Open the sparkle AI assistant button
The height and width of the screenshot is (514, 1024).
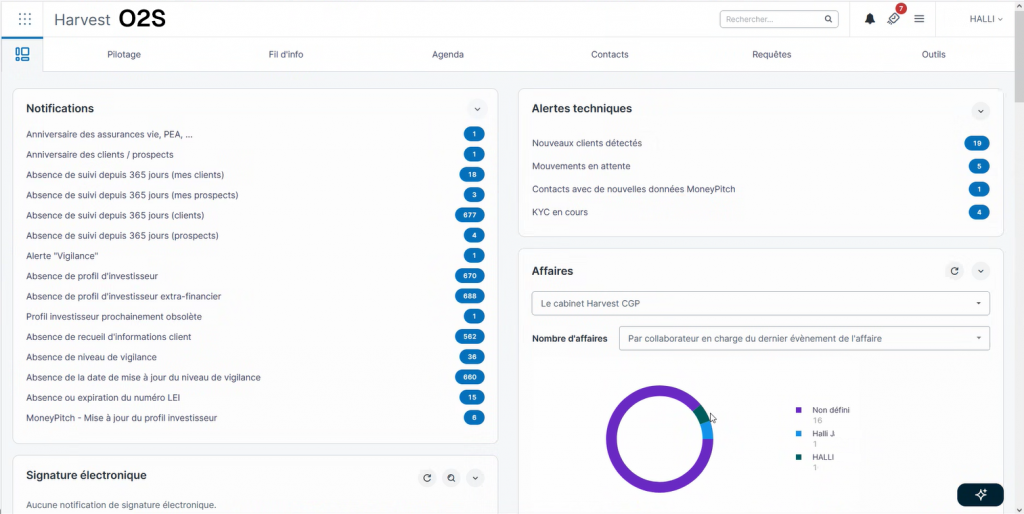pyautogui.click(x=979, y=495)
